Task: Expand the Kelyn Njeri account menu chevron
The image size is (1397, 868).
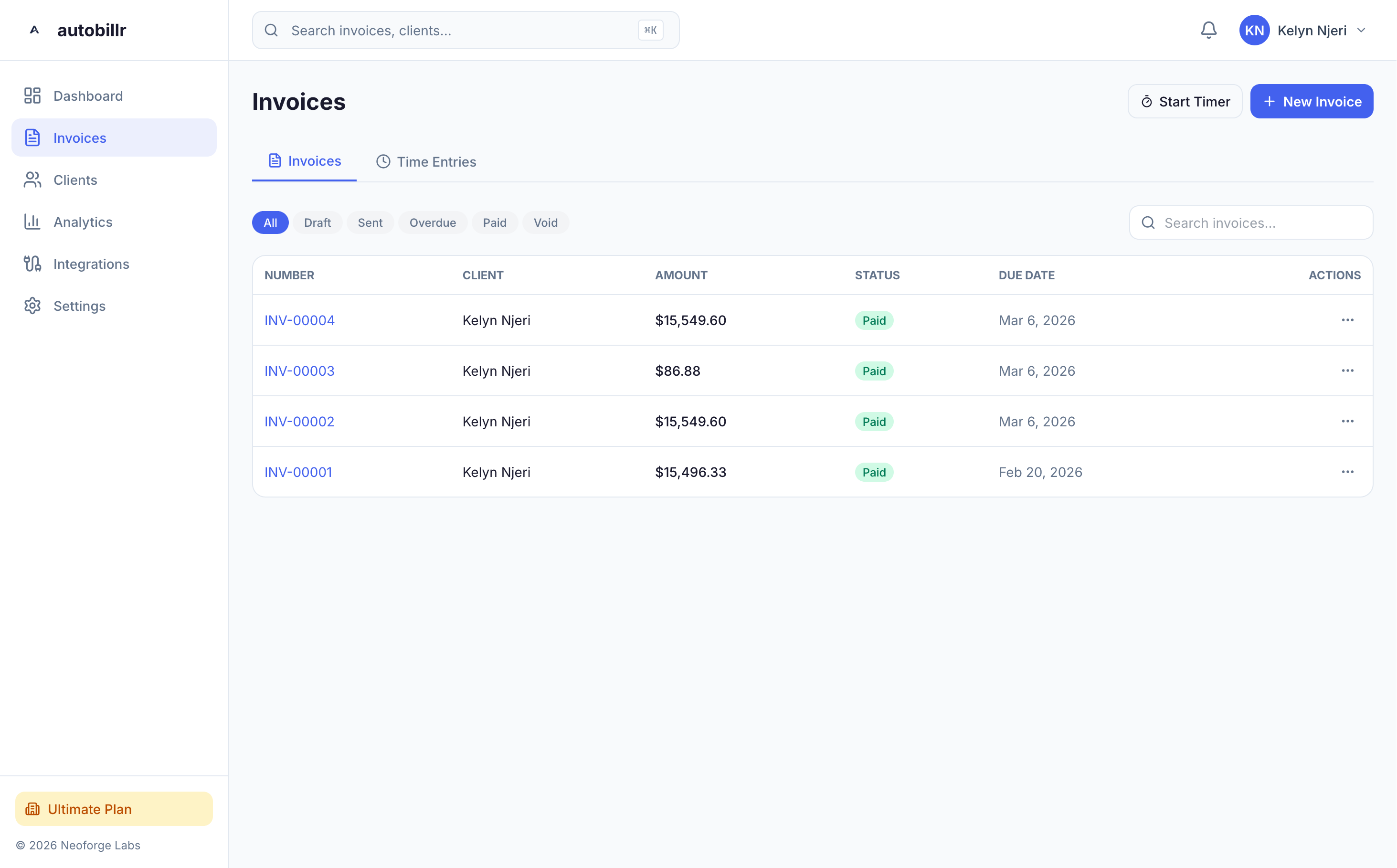Action: pyautogui.click(x=1361, y=30)
